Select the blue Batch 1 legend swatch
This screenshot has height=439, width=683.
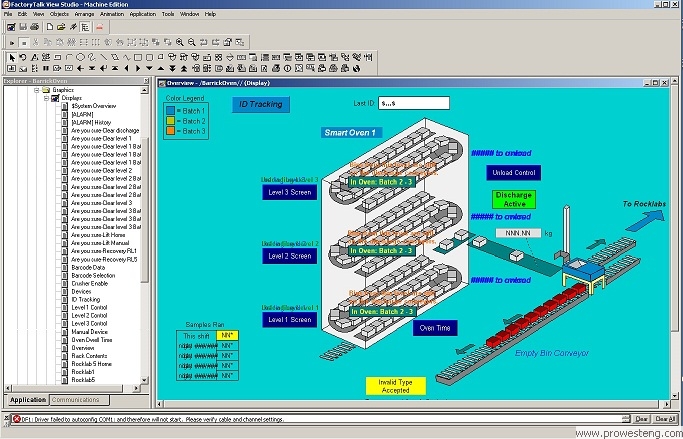tap(170, 111)
